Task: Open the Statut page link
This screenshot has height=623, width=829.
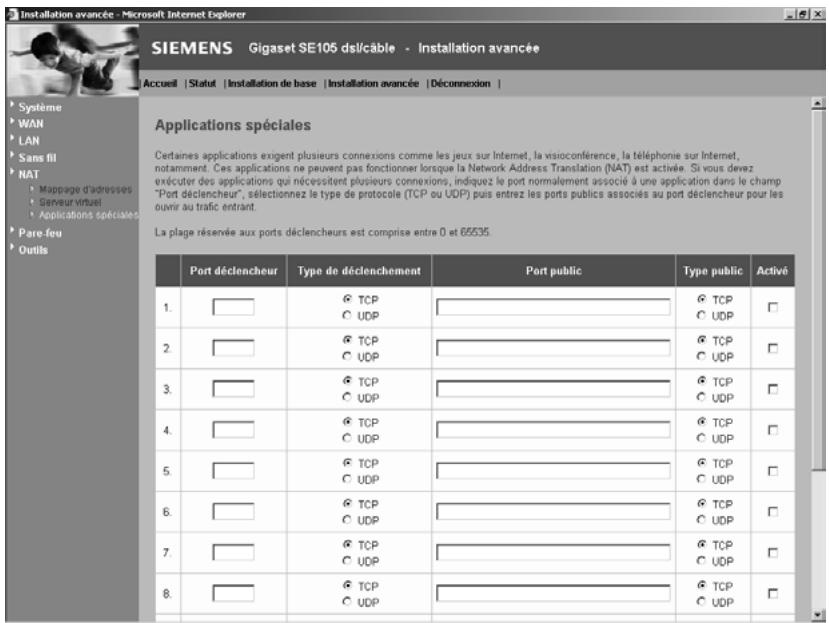Action: click(202, 84)
